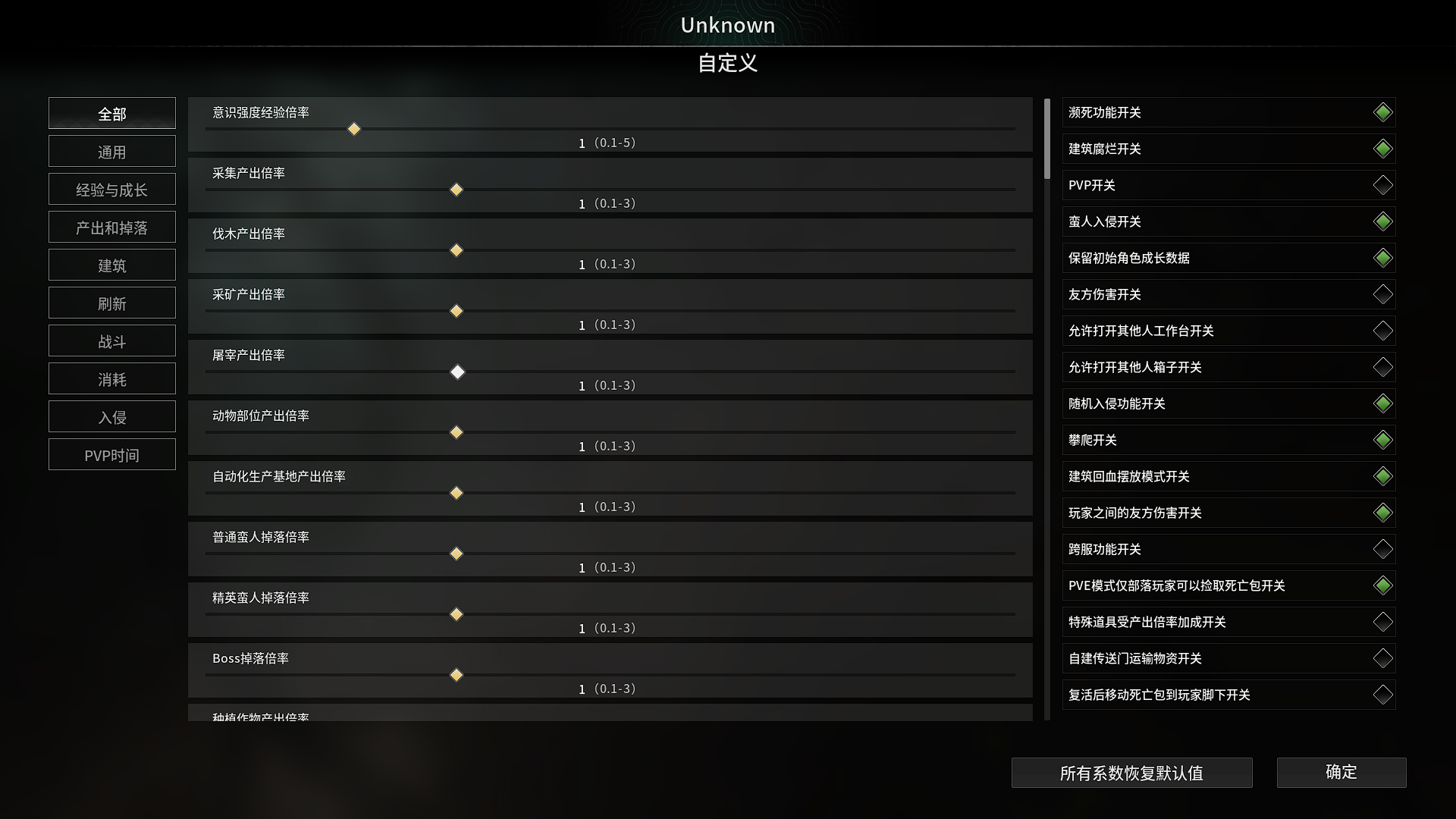Click the 意识强度经验倍率 slider handle

coord(354,129)
